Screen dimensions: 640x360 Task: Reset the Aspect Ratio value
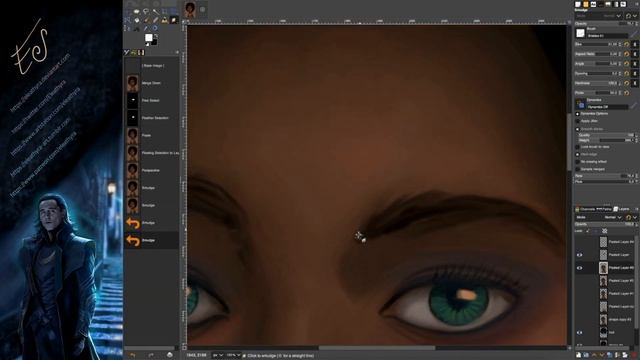(x=627, y=54)
